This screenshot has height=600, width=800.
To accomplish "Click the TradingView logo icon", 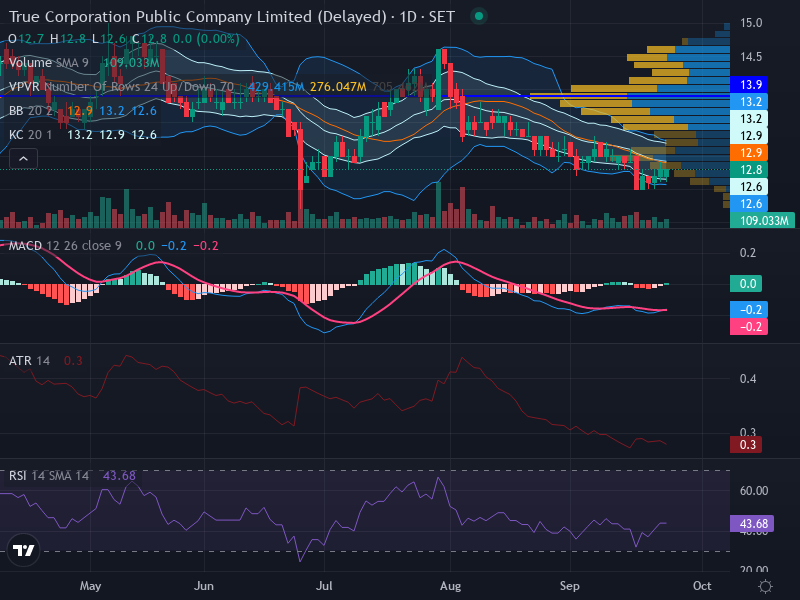I will point(23,550).
